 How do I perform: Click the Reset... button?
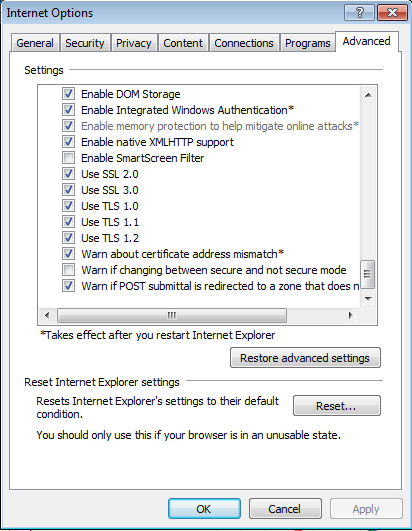coord(337,405)
